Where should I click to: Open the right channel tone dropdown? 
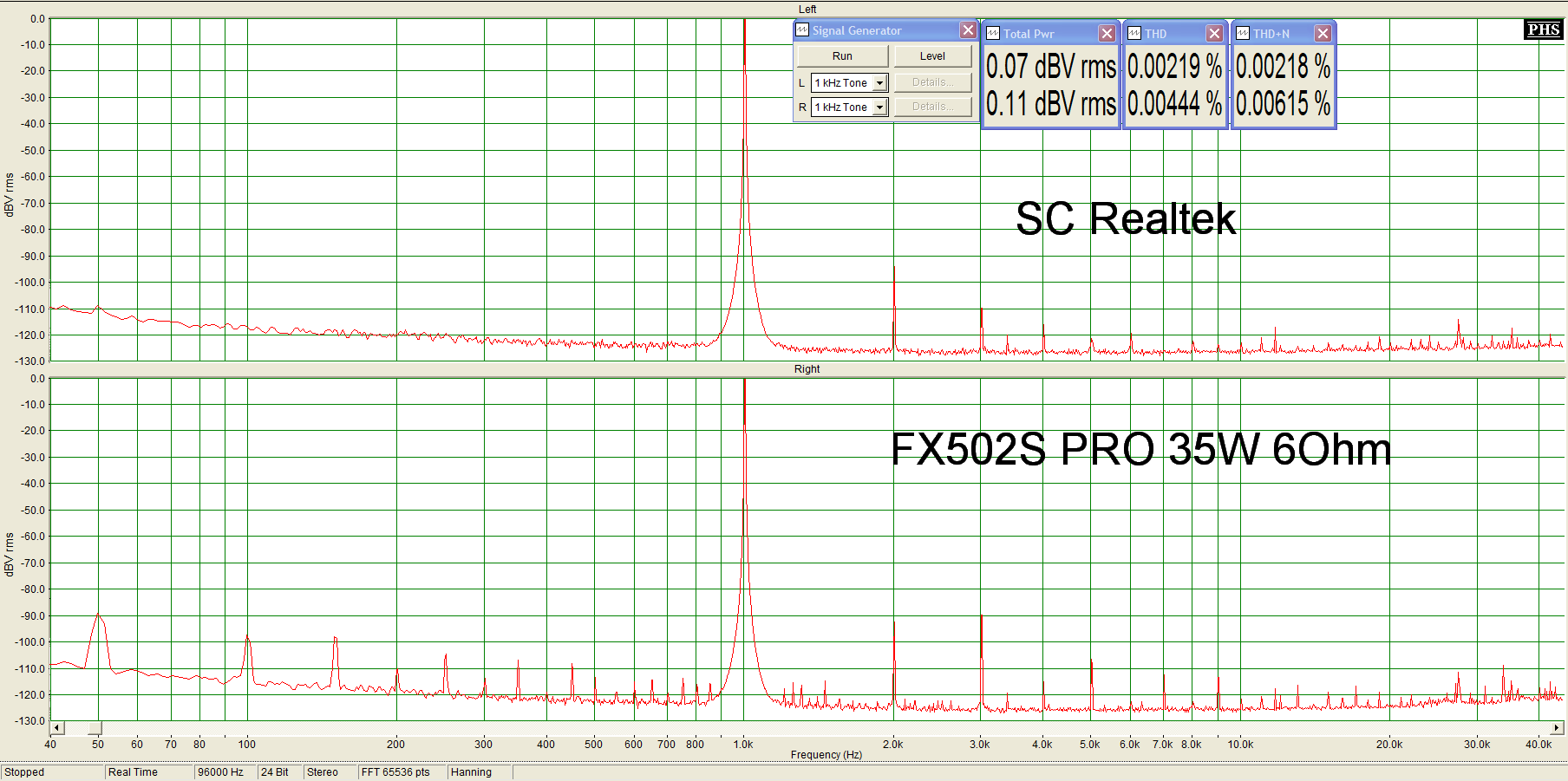pos(879,107)
